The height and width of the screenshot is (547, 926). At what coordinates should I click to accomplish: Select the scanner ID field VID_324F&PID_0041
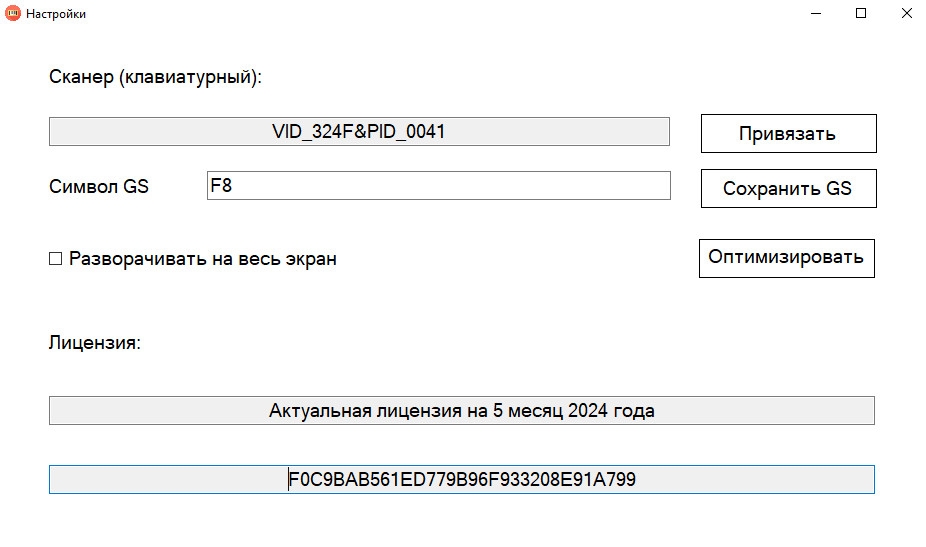coord(359,131)
